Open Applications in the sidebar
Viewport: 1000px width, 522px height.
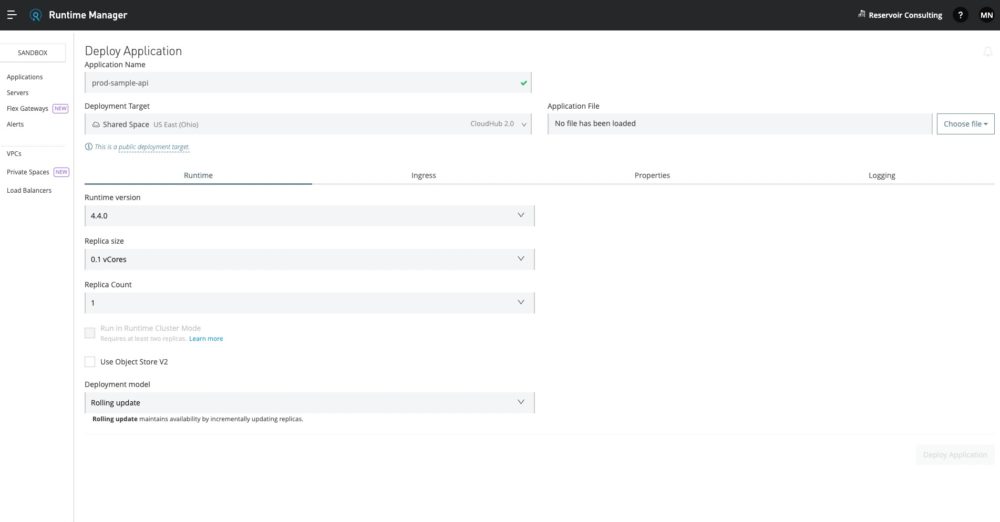click(x=25, y=77)
